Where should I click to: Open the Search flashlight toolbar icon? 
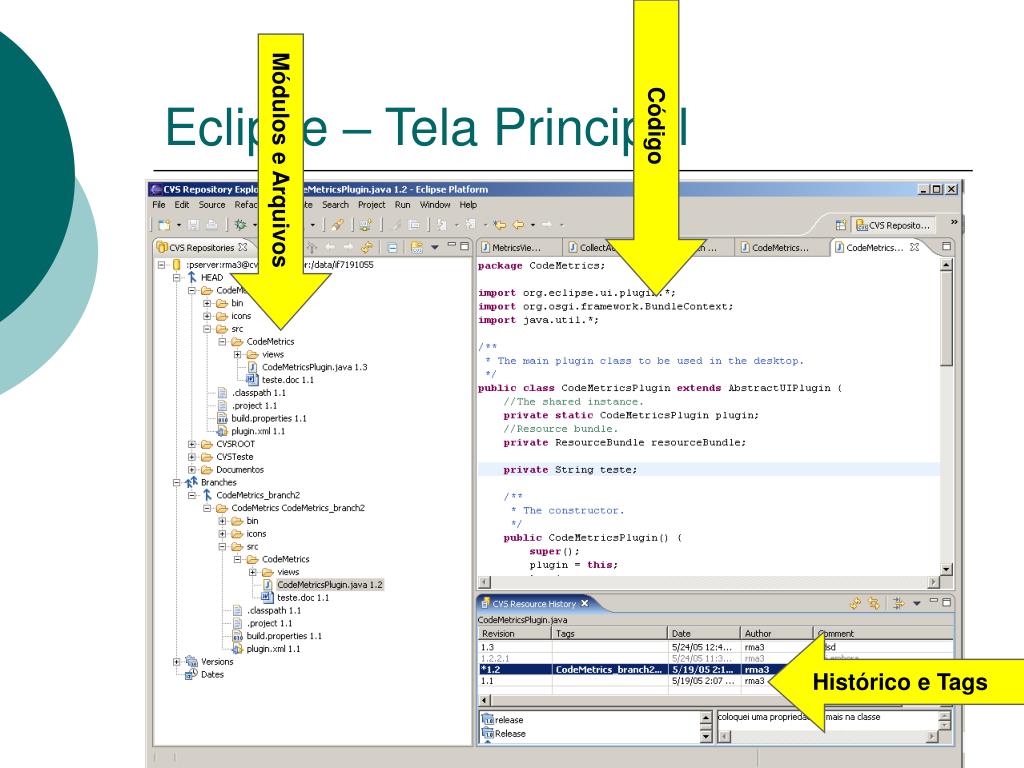point(337,225)
